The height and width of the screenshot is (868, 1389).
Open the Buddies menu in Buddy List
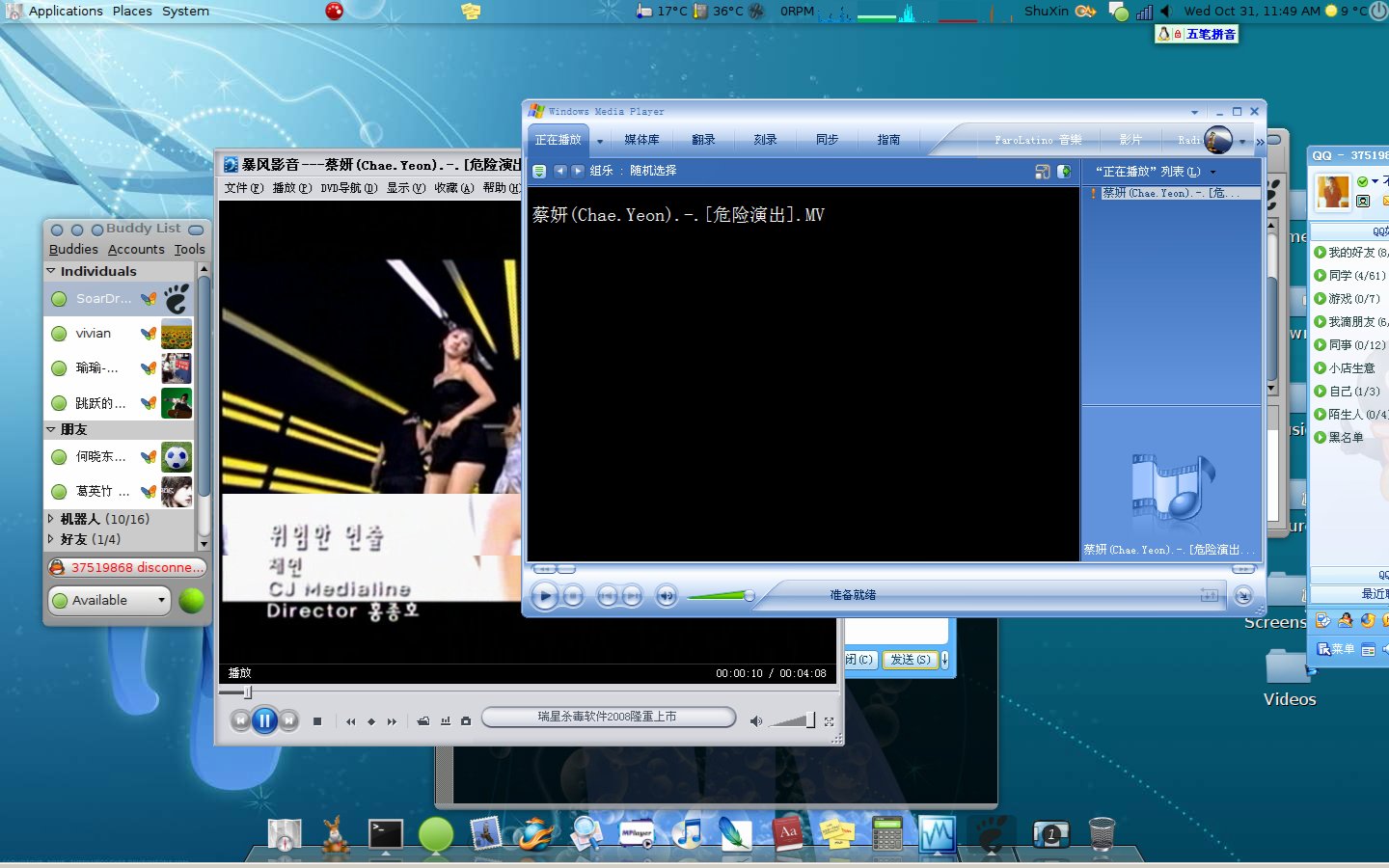coord(73,249)
